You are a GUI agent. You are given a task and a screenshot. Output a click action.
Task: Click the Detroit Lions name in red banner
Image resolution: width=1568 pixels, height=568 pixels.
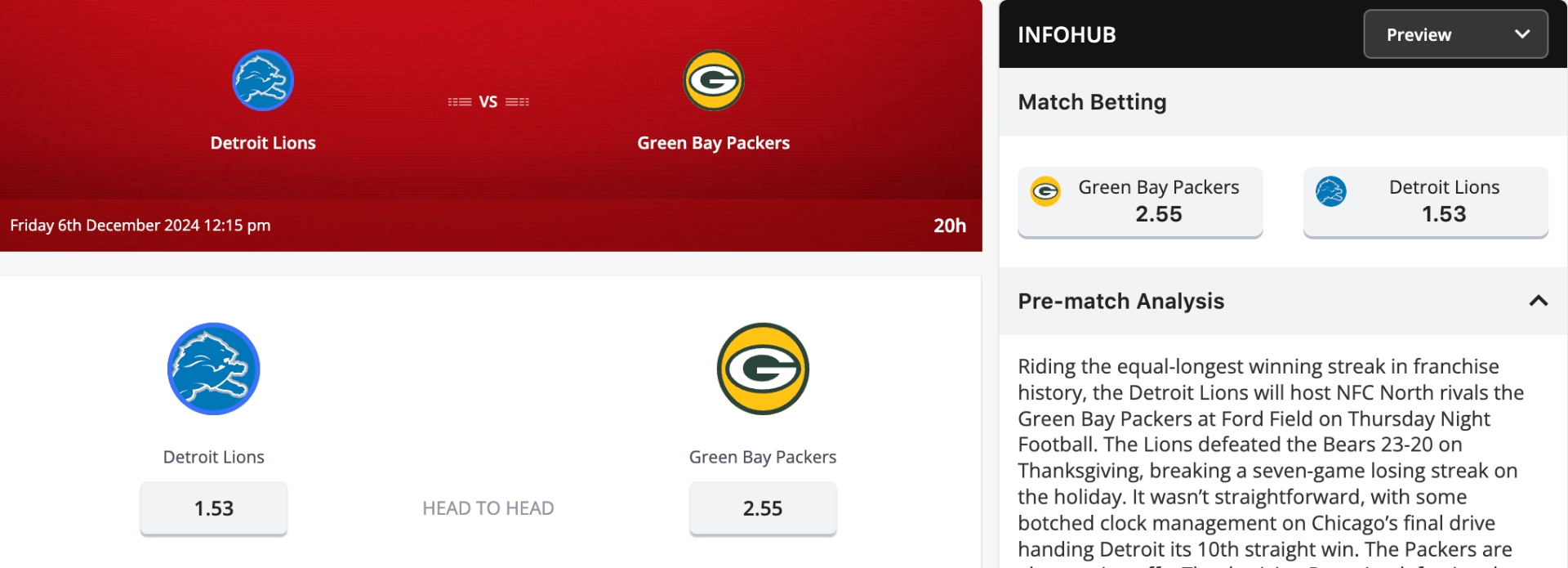point(263,143)
